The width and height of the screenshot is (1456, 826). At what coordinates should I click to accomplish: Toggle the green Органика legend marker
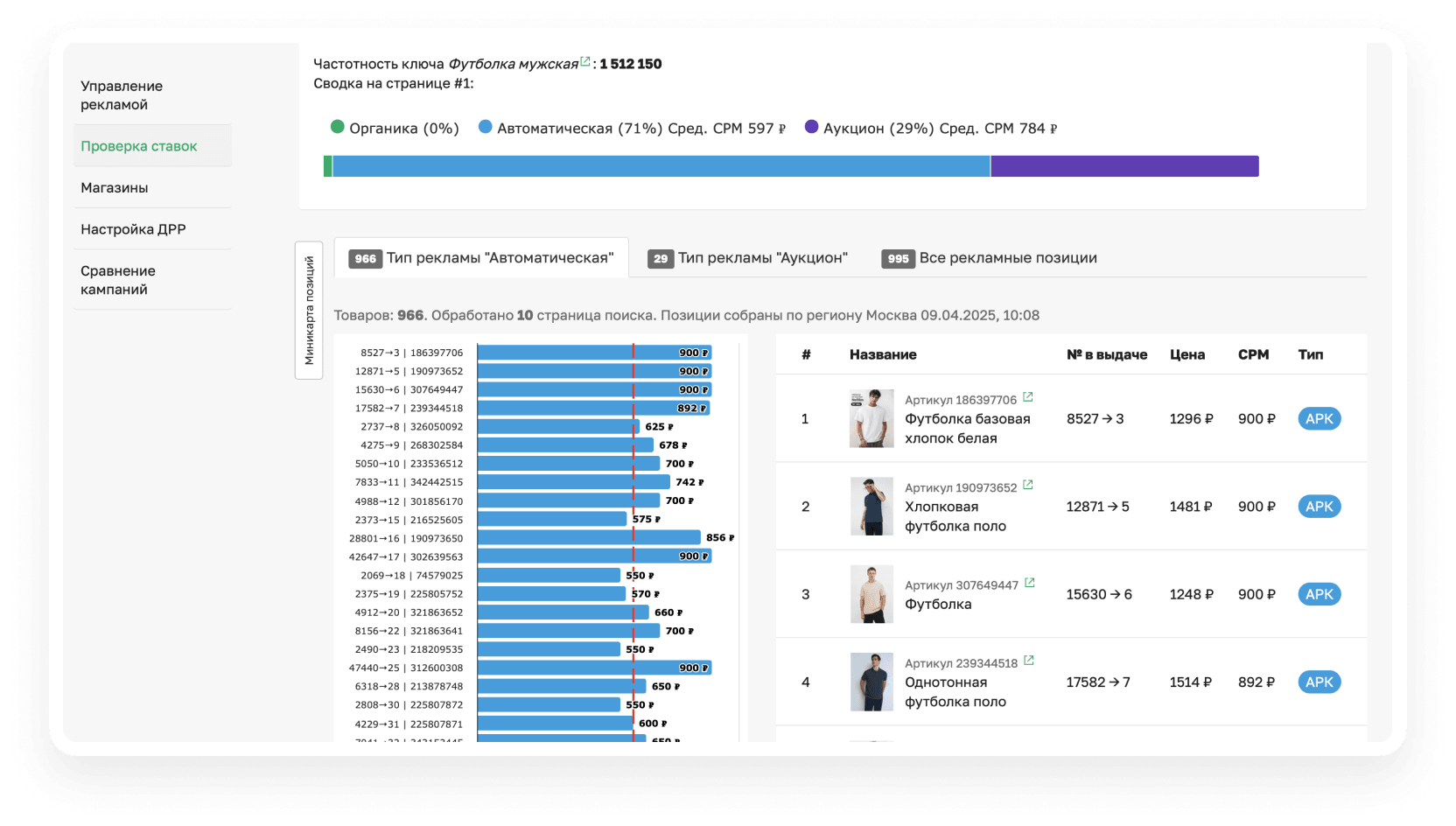coord(338,127)
